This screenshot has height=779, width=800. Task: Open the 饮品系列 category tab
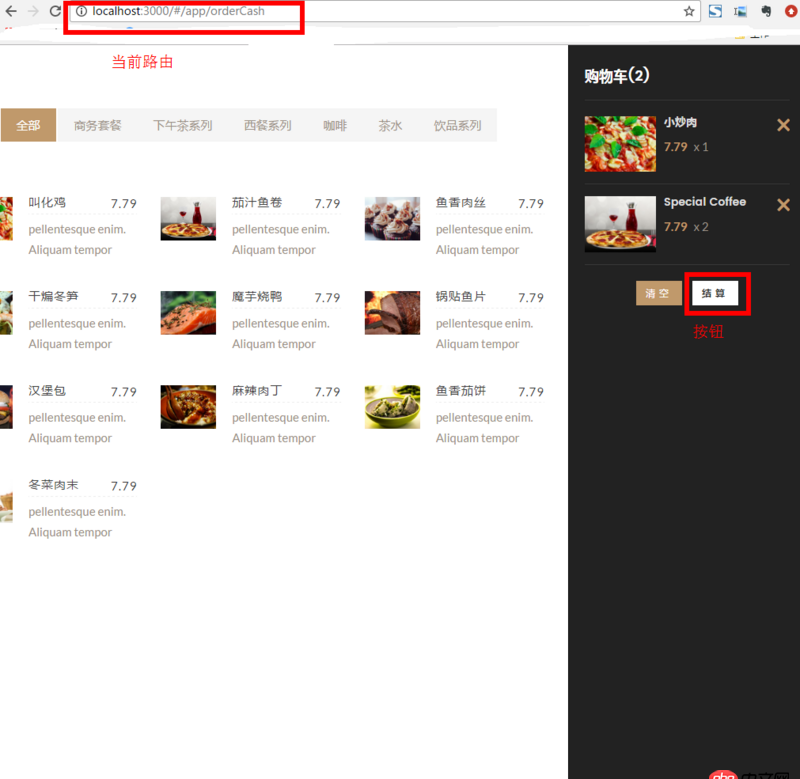tap(458, 124)
